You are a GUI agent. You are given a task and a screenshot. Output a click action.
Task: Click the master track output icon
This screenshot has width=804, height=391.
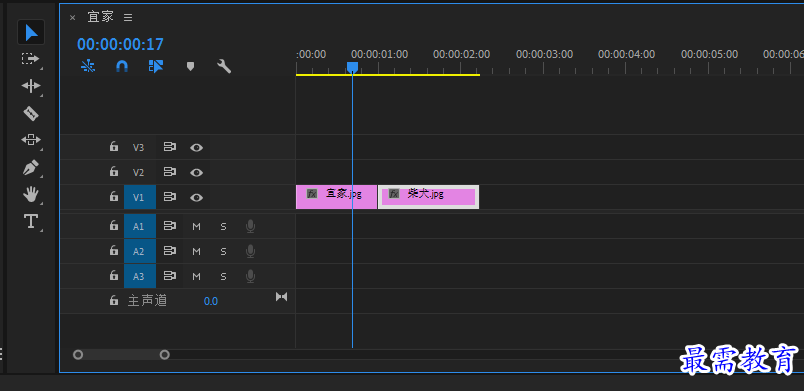pos(282,297)
